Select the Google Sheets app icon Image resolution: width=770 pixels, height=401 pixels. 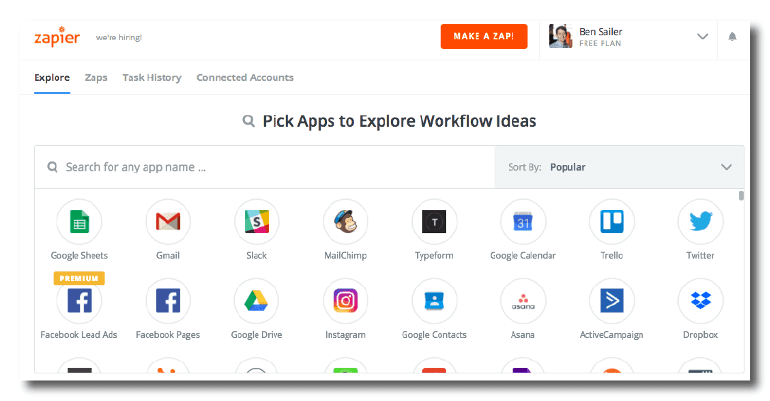click(79, 222)
